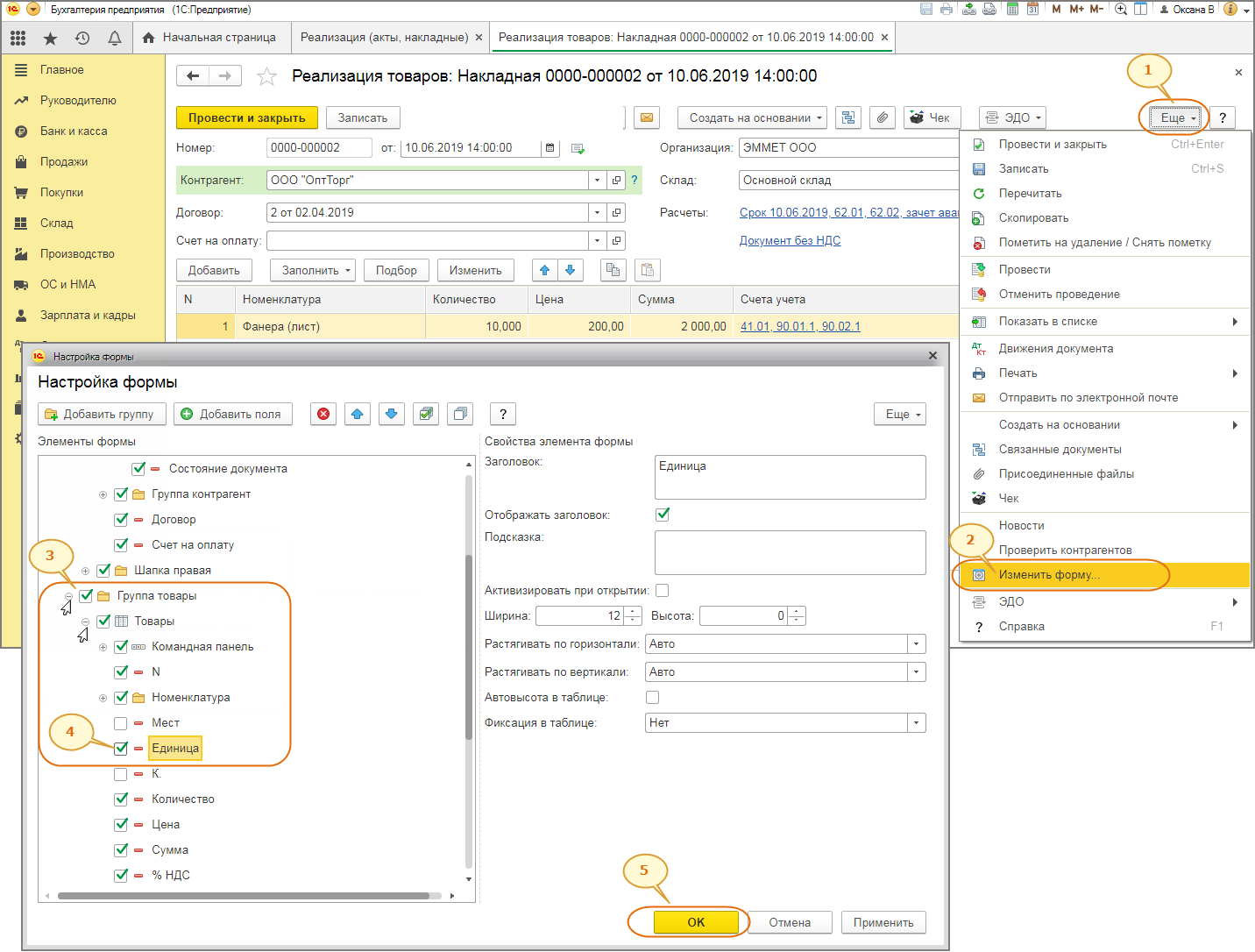This screenshot has height=952, width=1255.
Task: Expand the Шапка правая group
Action: click(86, 571)
